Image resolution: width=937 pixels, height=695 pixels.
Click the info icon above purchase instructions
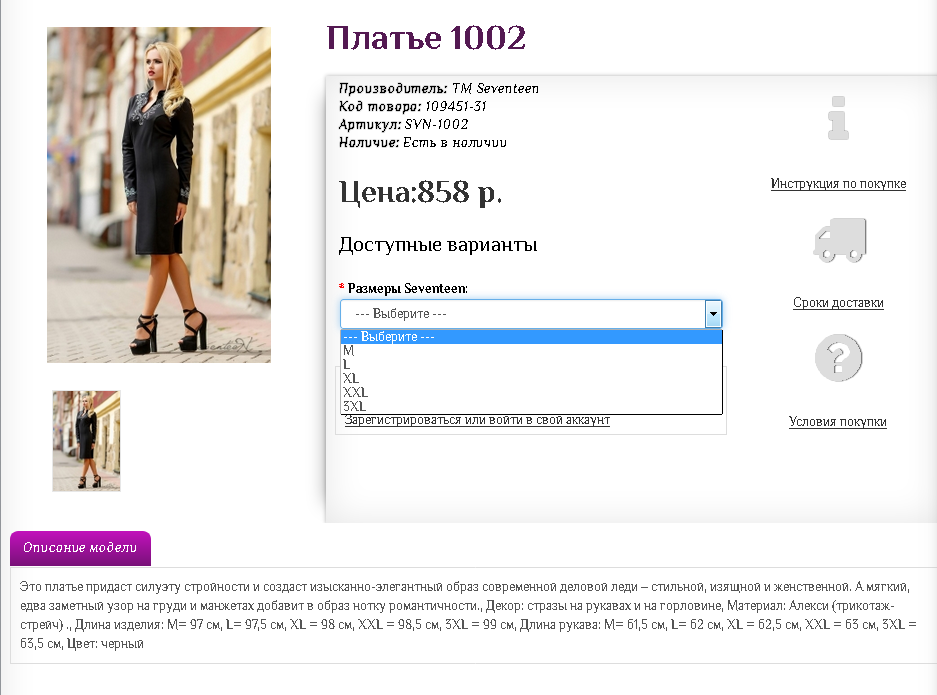(x=838, y=118)
